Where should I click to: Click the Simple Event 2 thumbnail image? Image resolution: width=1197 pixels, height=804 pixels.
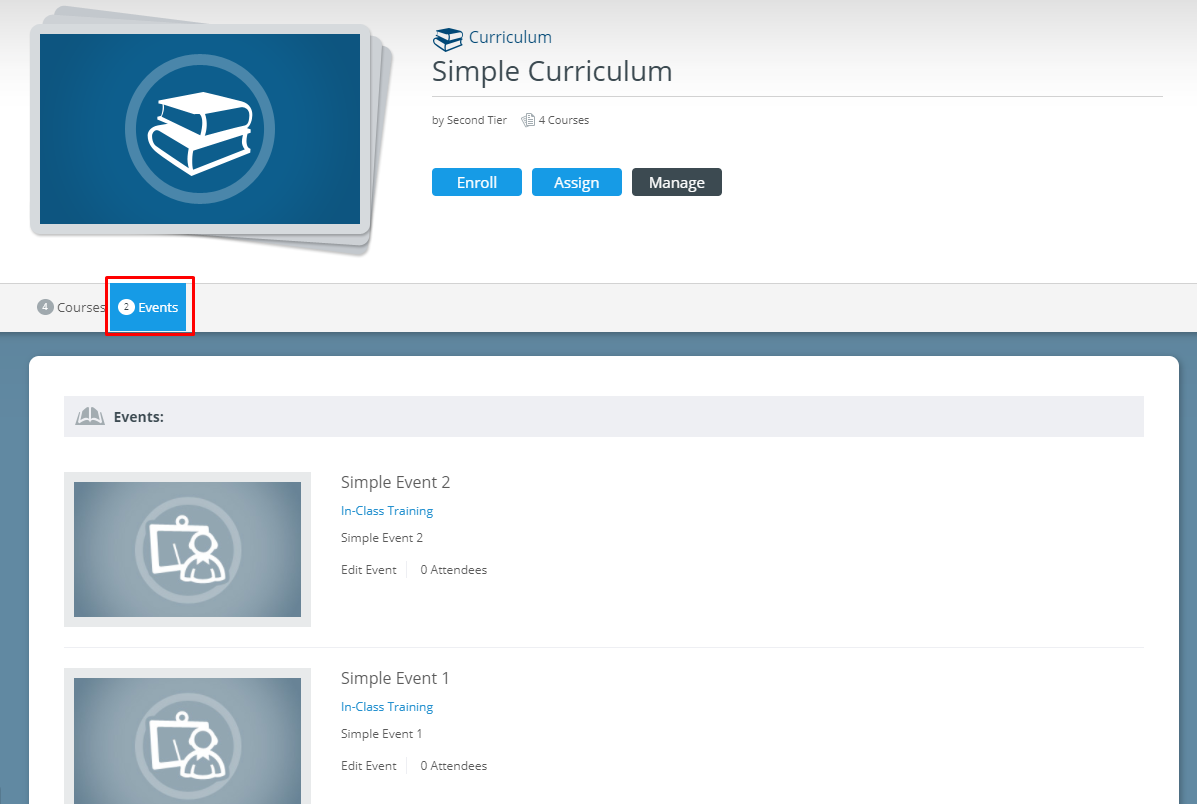187,550
